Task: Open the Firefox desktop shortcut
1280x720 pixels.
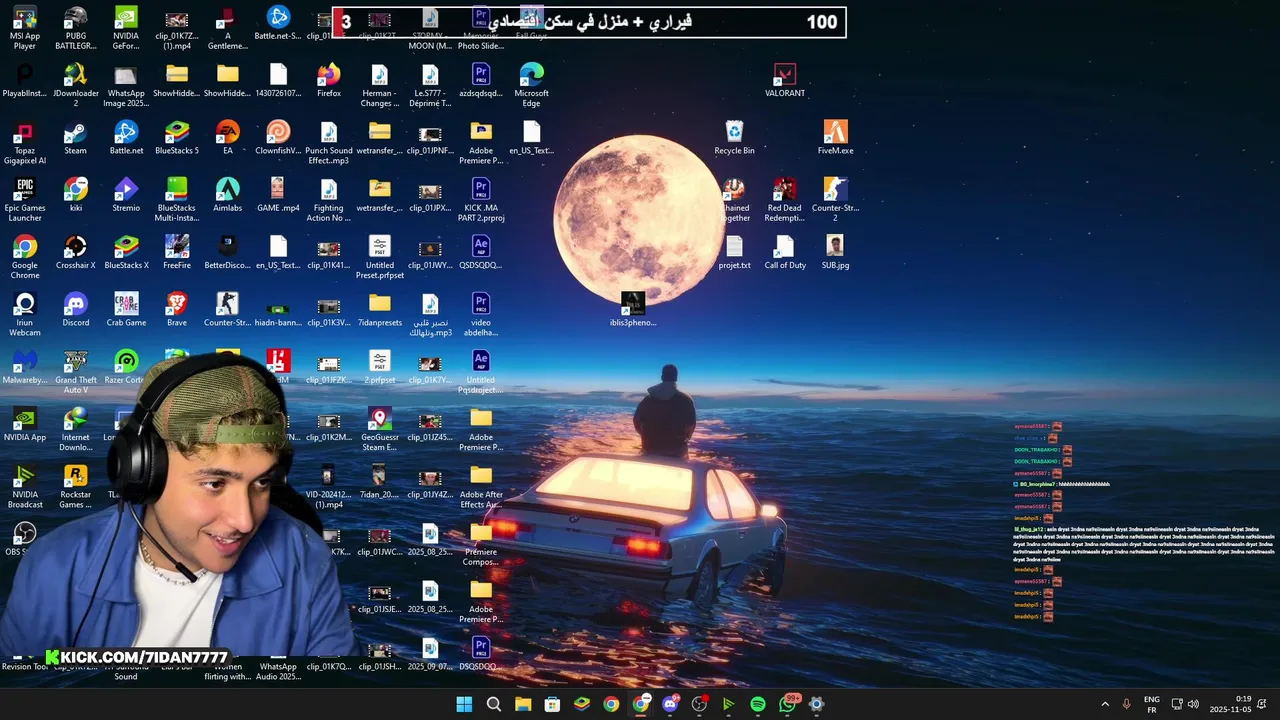Action: click(x=329, y=81)
